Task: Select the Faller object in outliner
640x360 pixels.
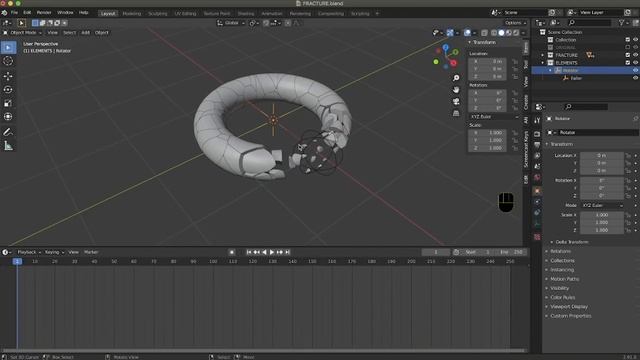Action: [x=576, y=78]
